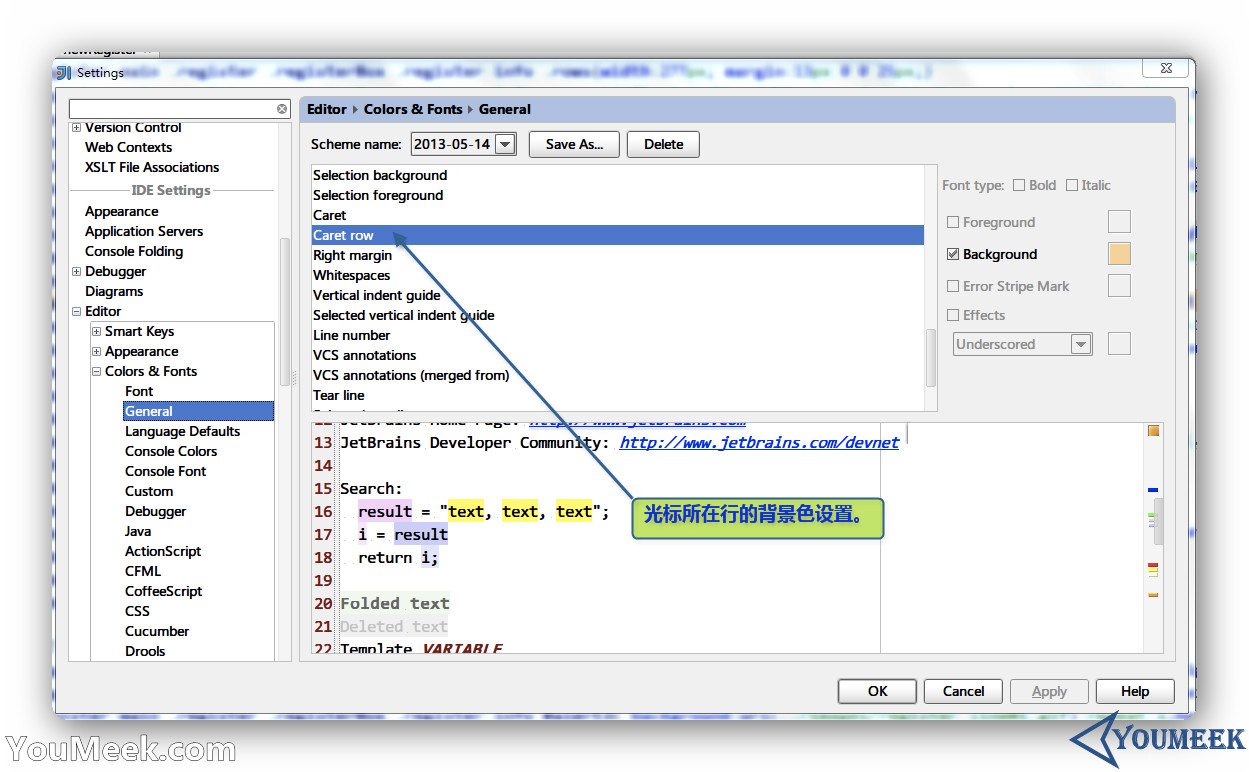Screen dimensions: 1249x772
Task: Click the IntelliJ Settings window icon
Action: click(x=64, y=72)
